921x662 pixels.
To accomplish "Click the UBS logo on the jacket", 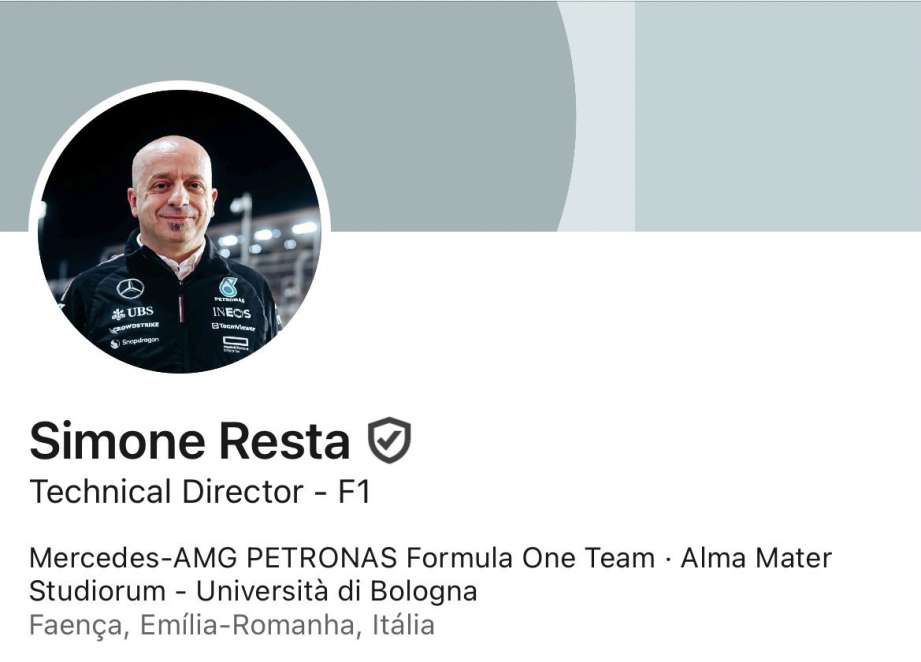I will coord(133,312).
